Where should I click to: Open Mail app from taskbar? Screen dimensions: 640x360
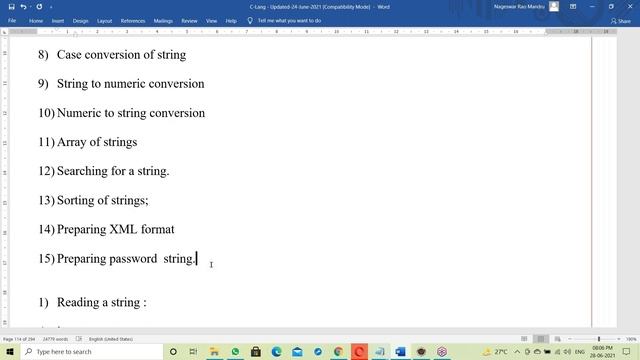[x=297, y=351]
